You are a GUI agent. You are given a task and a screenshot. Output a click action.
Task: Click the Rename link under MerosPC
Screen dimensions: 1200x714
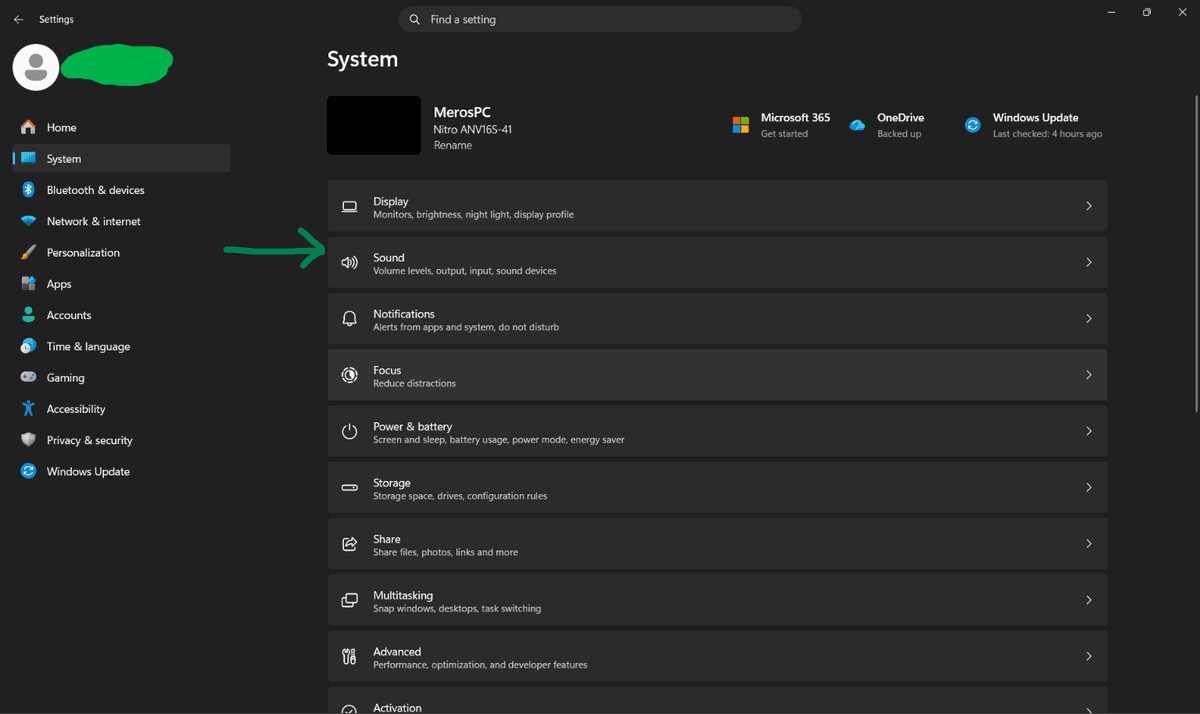[x=453, y=145]
